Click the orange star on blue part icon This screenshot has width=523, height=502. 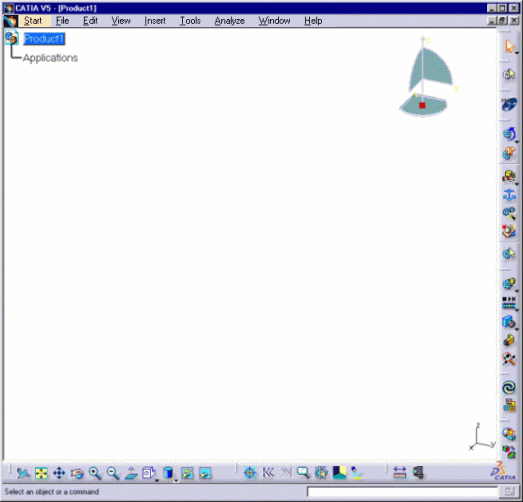509,434
